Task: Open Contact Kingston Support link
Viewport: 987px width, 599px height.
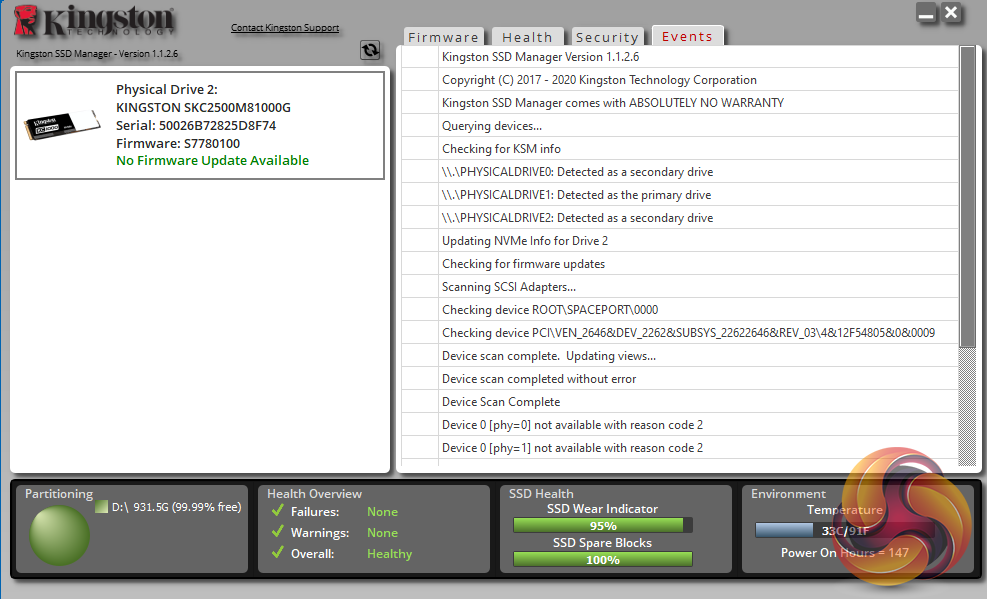Action: (285, 28)
